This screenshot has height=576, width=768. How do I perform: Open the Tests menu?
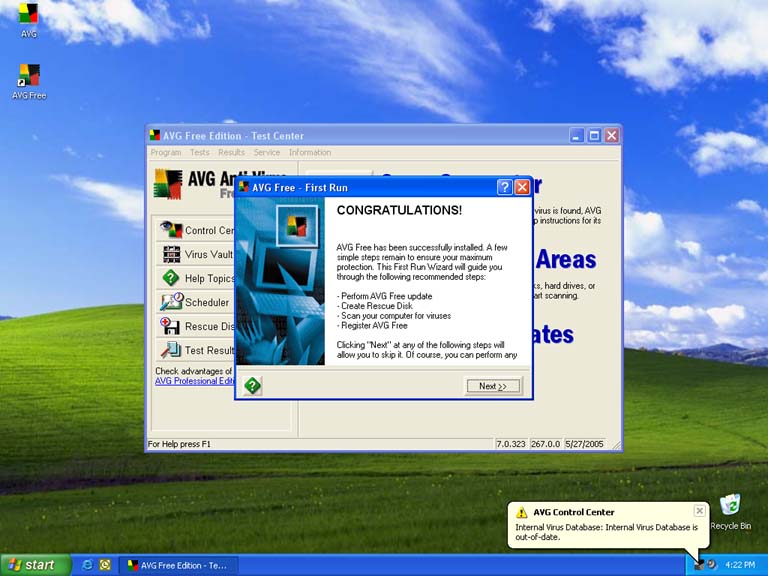[200, 153]
